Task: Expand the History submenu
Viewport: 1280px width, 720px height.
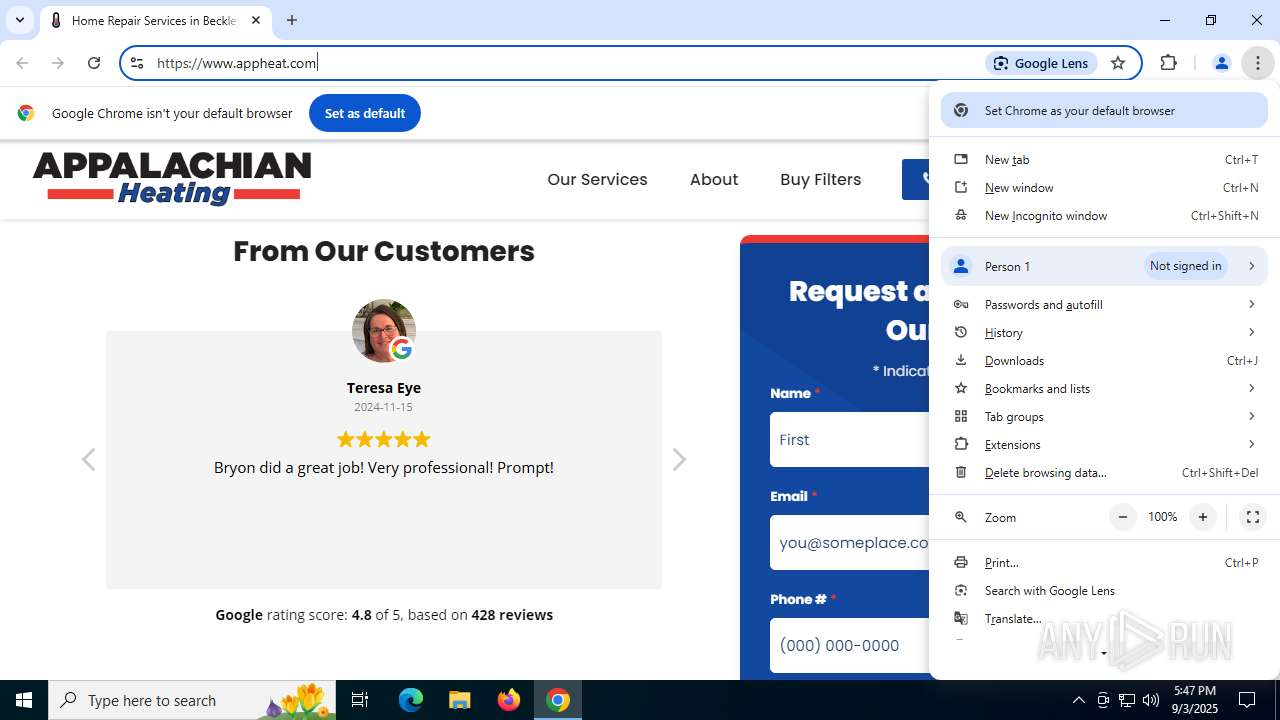Action: (x=1104, y=333)
